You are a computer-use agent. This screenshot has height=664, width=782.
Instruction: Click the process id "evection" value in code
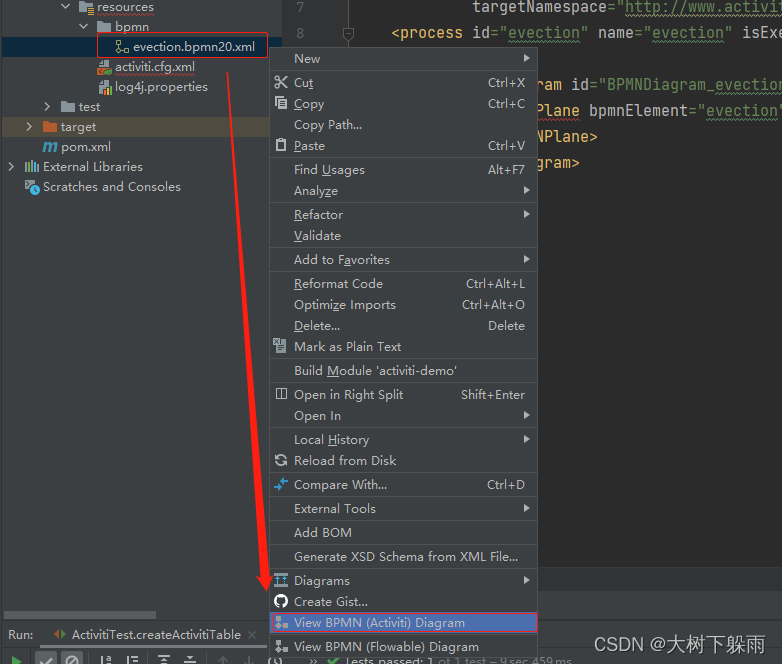(544, 33)
